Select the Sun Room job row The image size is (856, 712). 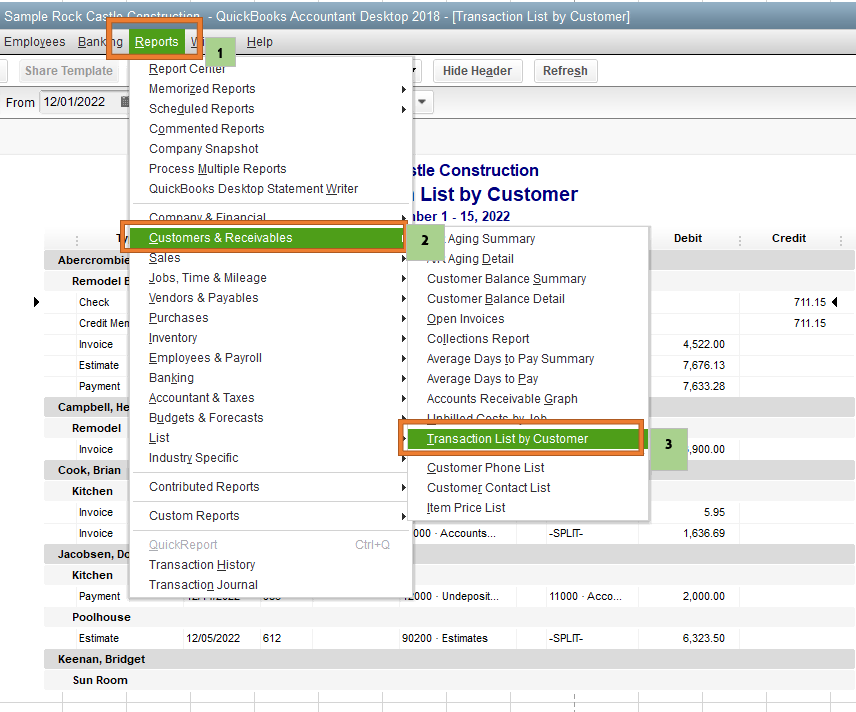(x=449, y=680)
